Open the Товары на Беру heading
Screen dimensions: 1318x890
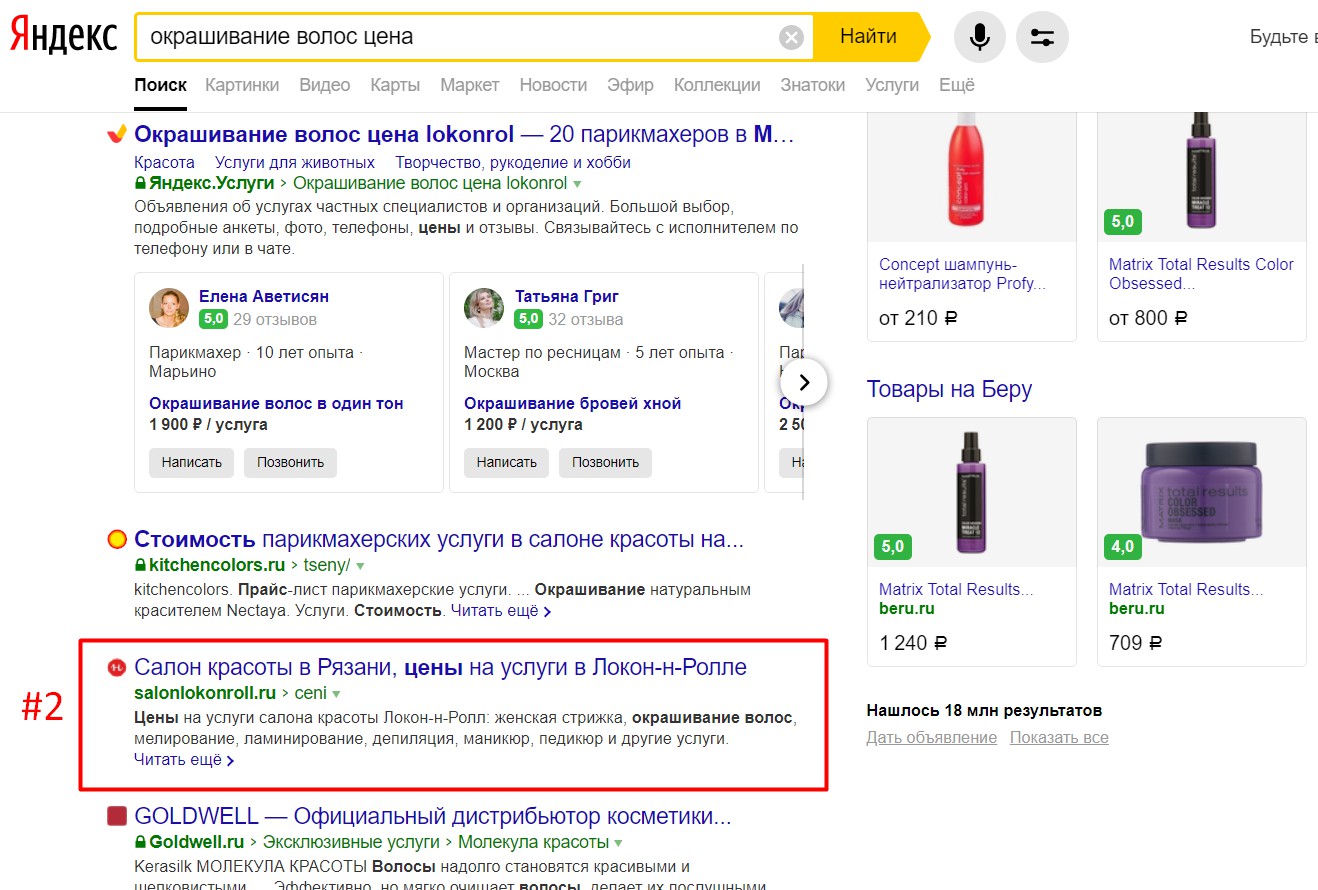coord(949,389)
